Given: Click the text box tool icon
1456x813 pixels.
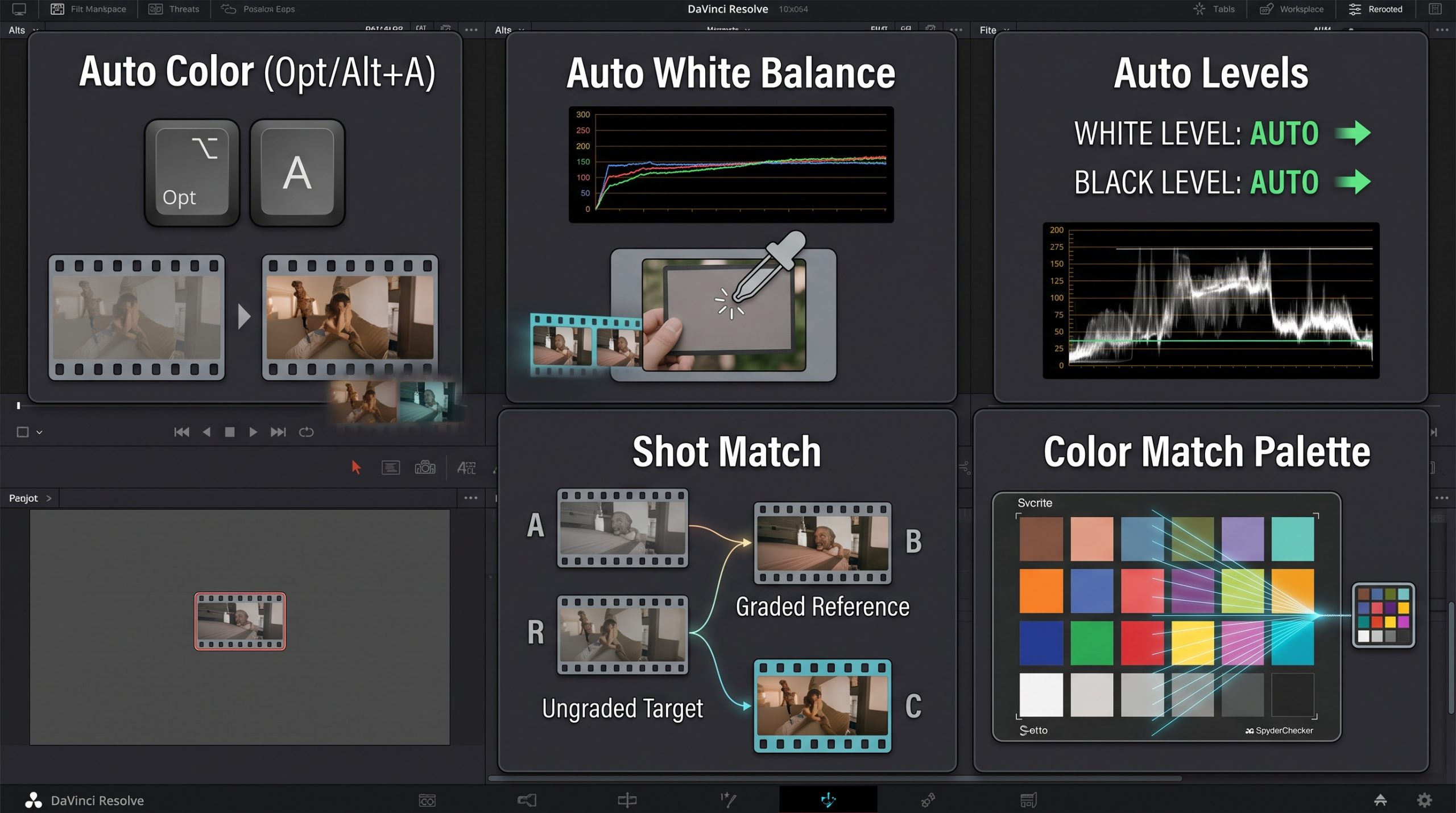Looking at the screenshot, I should pos(390,468).
